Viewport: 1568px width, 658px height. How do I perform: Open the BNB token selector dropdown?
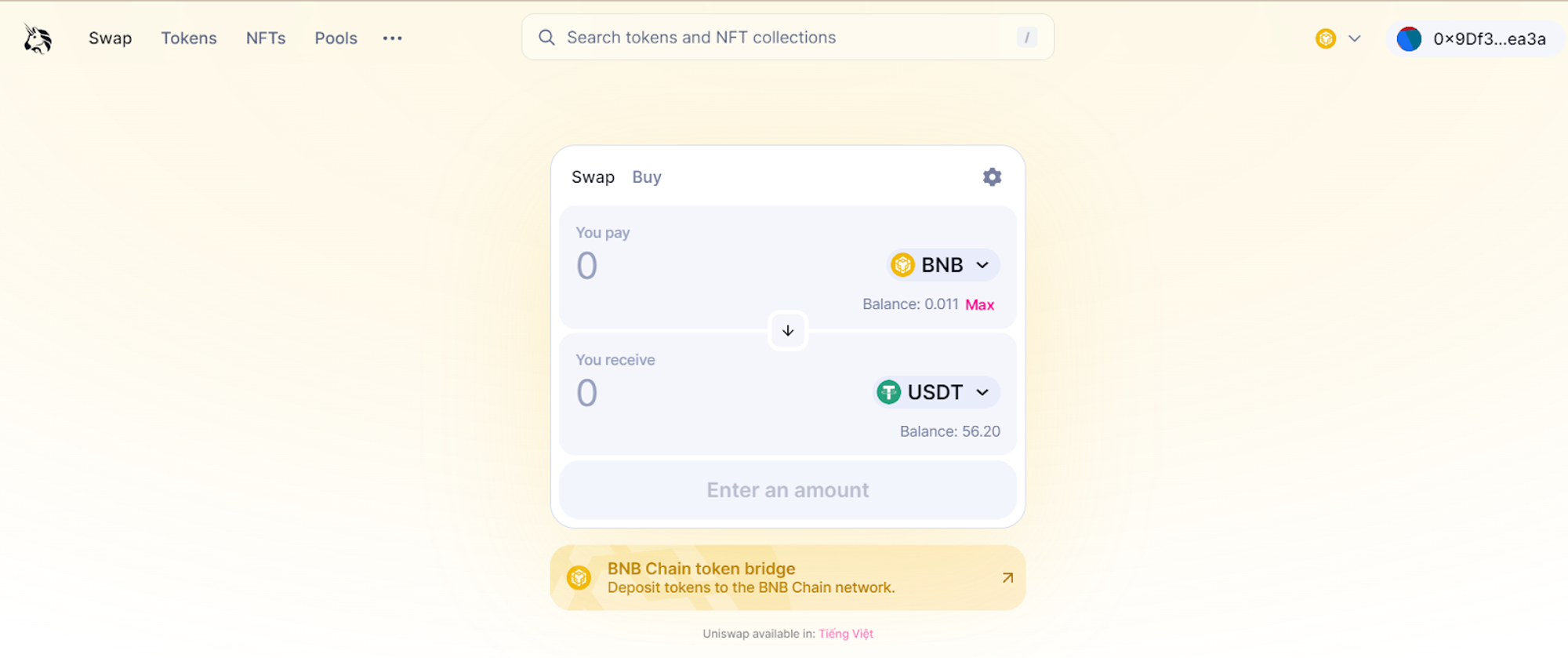pos(943,265)
